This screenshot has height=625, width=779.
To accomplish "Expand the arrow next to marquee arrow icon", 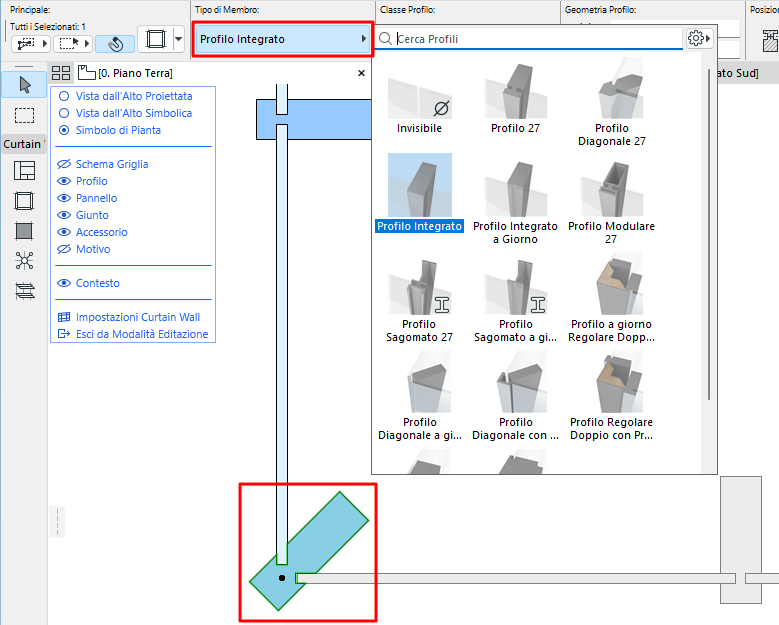I will [87, 44].
